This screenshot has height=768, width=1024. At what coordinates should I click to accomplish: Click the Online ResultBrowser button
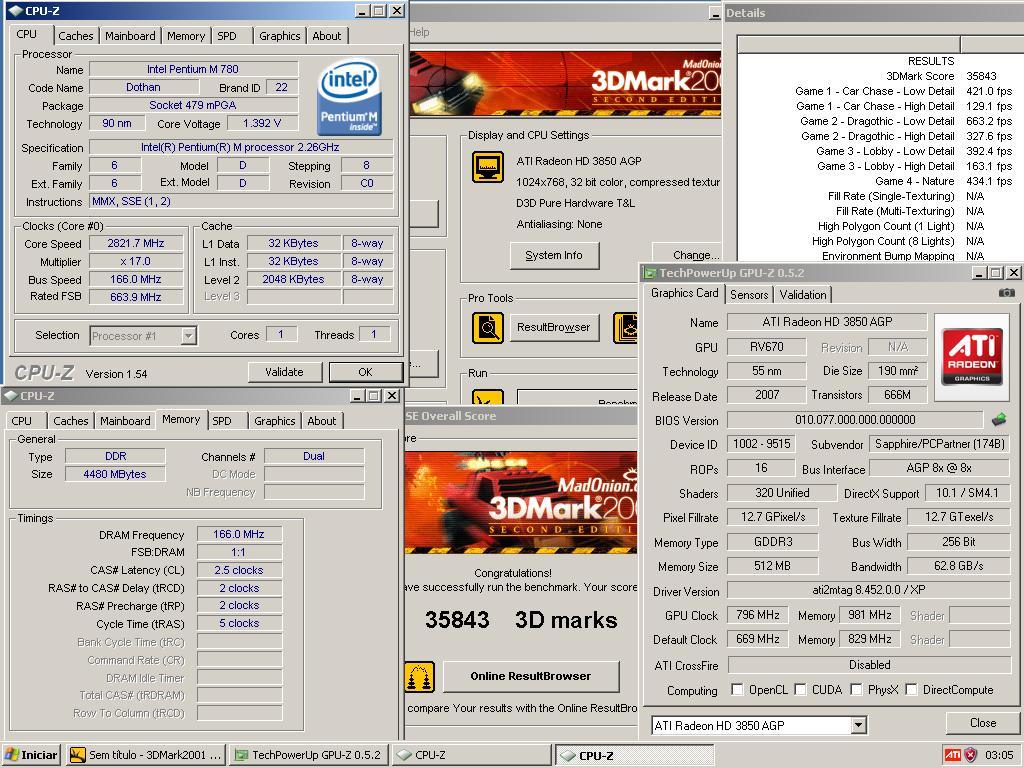(530, 677)
